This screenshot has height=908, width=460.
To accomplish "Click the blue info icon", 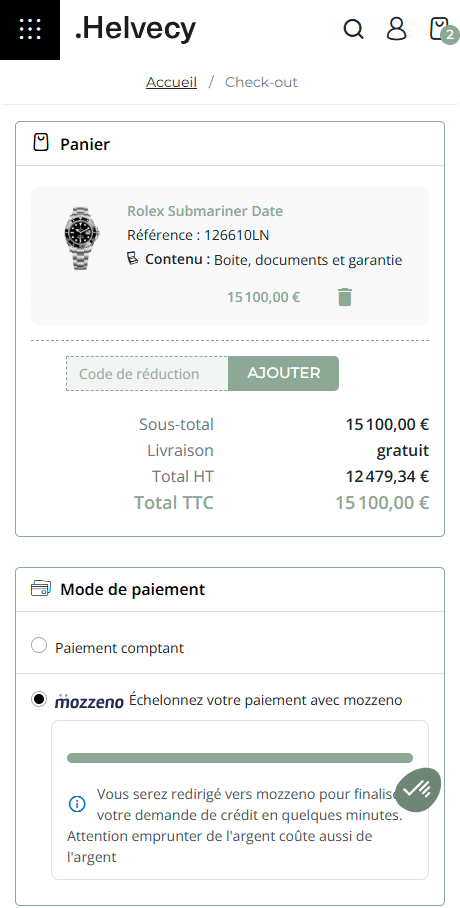I will pos(76,804).
